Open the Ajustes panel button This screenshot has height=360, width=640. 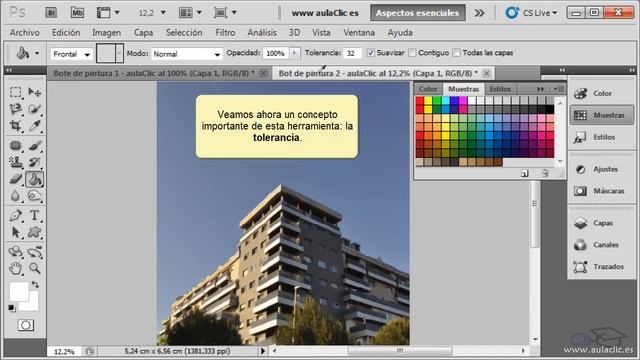tap(601, 169)
